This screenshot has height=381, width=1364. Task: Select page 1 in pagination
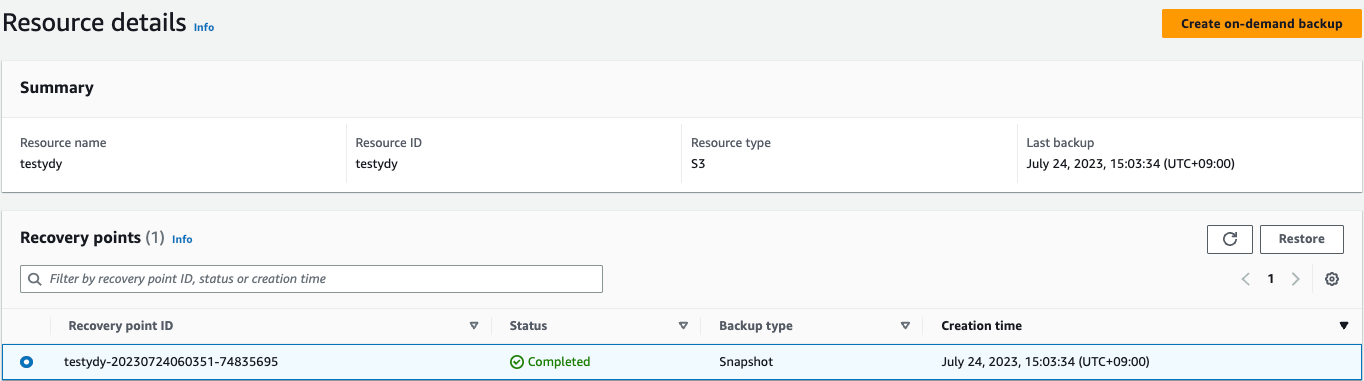click(x=1271, y=279)
